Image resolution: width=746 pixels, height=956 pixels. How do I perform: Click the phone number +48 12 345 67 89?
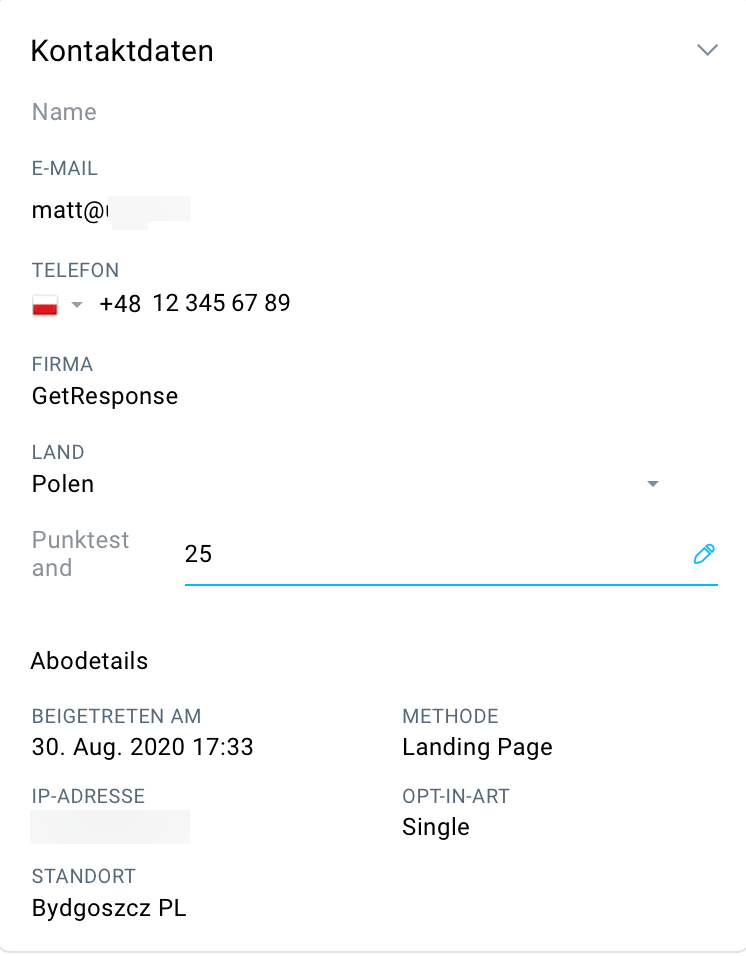tap(195, 303)
